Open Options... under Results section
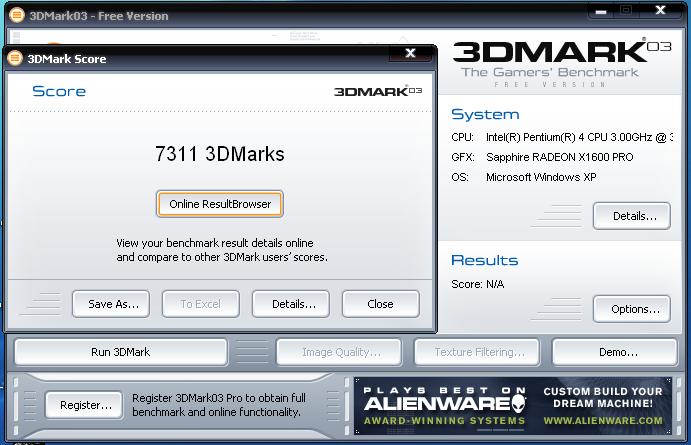 coord(631,309)
